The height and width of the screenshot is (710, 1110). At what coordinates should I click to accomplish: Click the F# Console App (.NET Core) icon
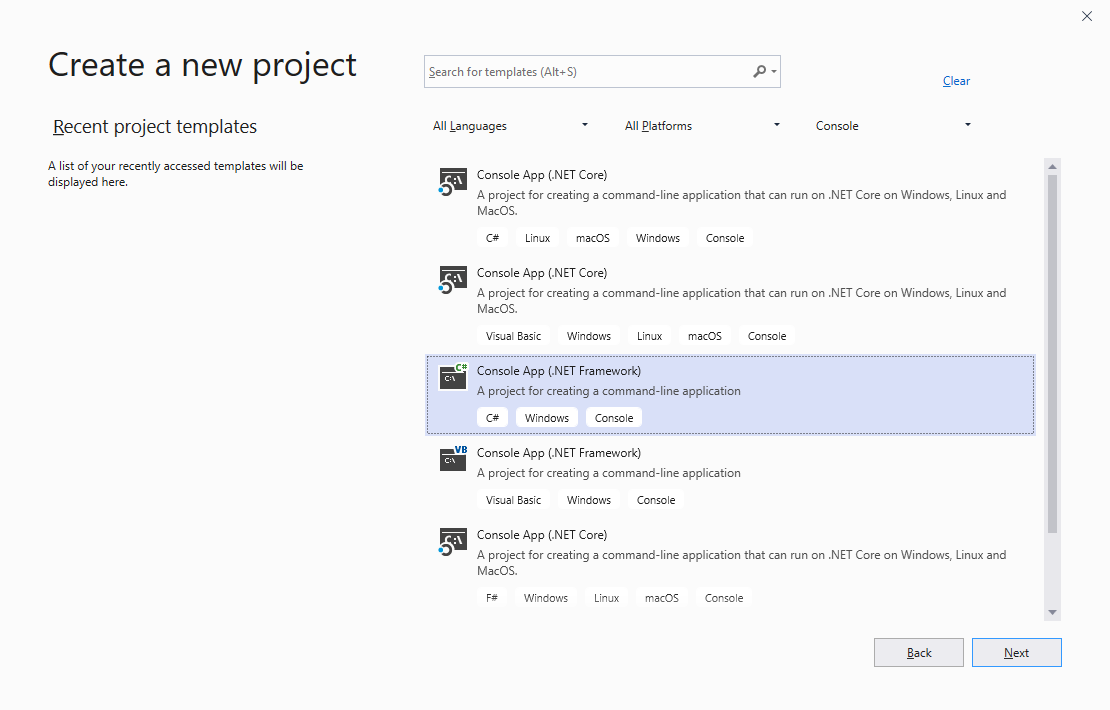click(x=452, y=540)
